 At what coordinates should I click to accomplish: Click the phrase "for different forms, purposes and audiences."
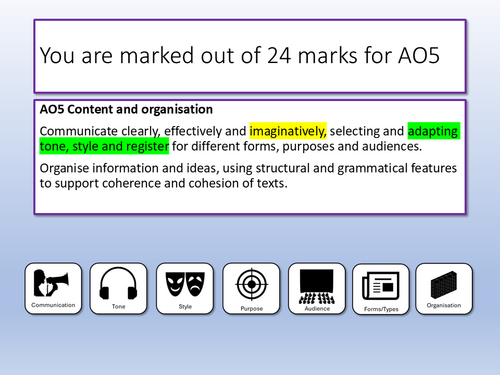click(x=297, y=146)
